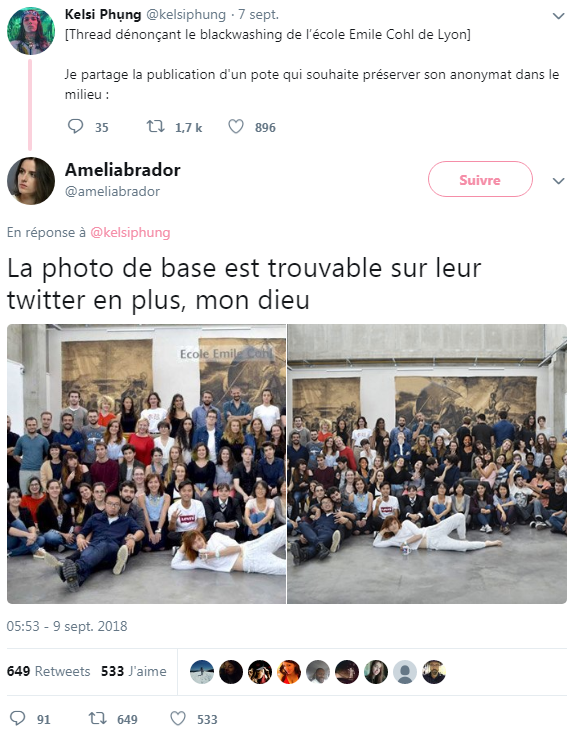The image size is (570, 738).
Task: Open the left group photo with watermark
Action: click(x=146, y=464)
